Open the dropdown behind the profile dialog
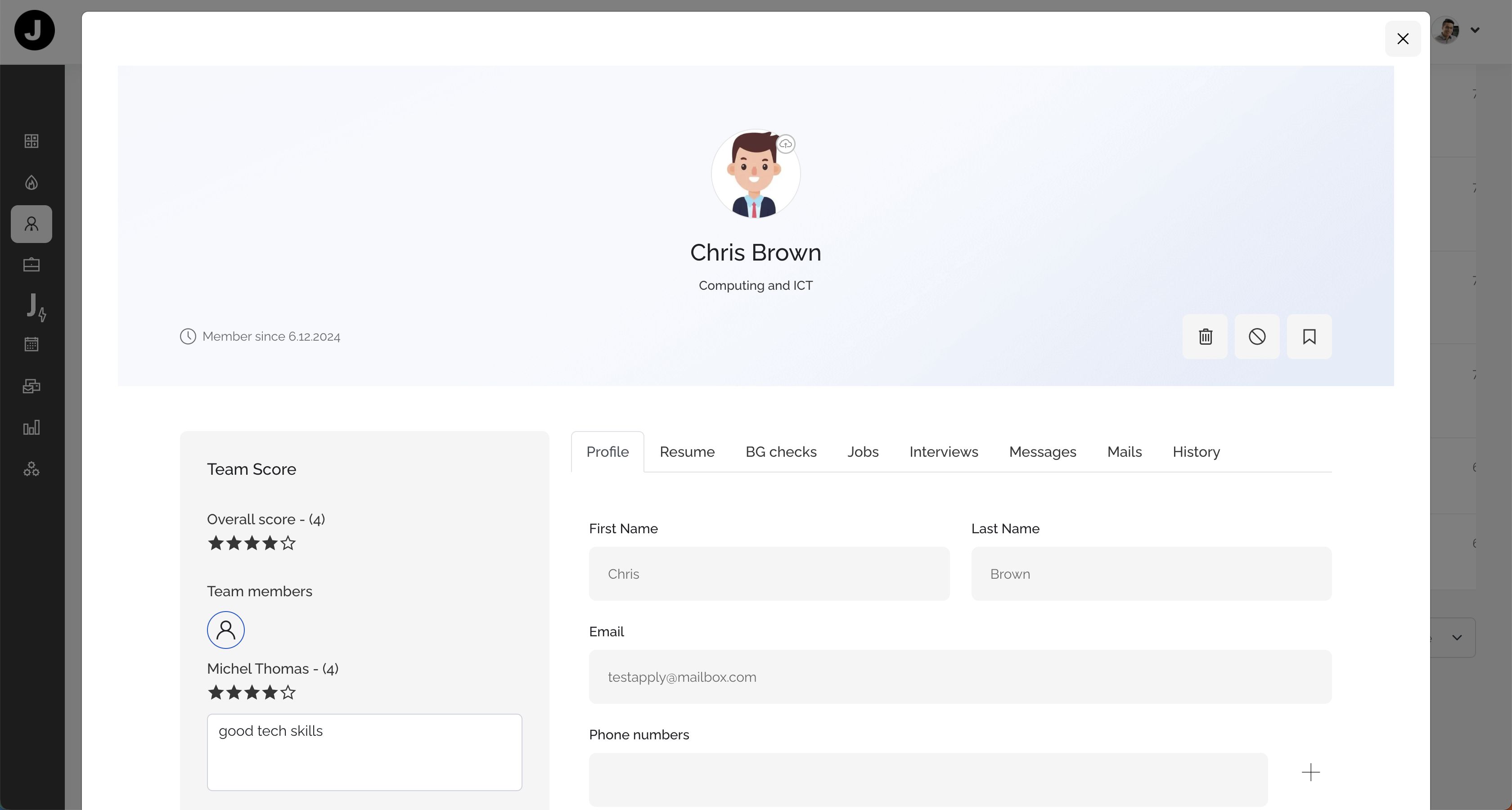Viewport: 1512px width, 810px height. pyautogui.click(x=1456, y=638)
